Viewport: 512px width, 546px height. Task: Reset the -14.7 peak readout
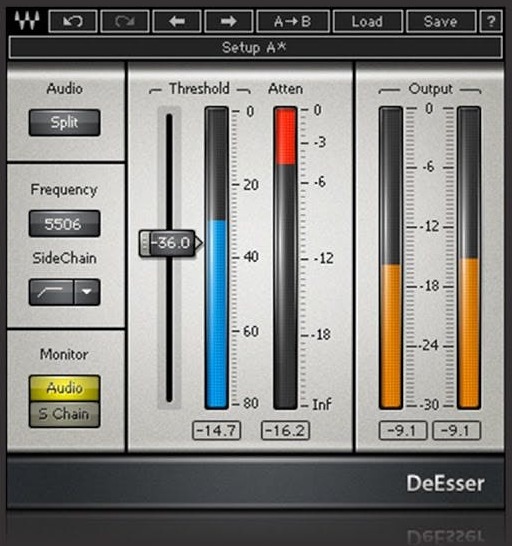(217, 430)
